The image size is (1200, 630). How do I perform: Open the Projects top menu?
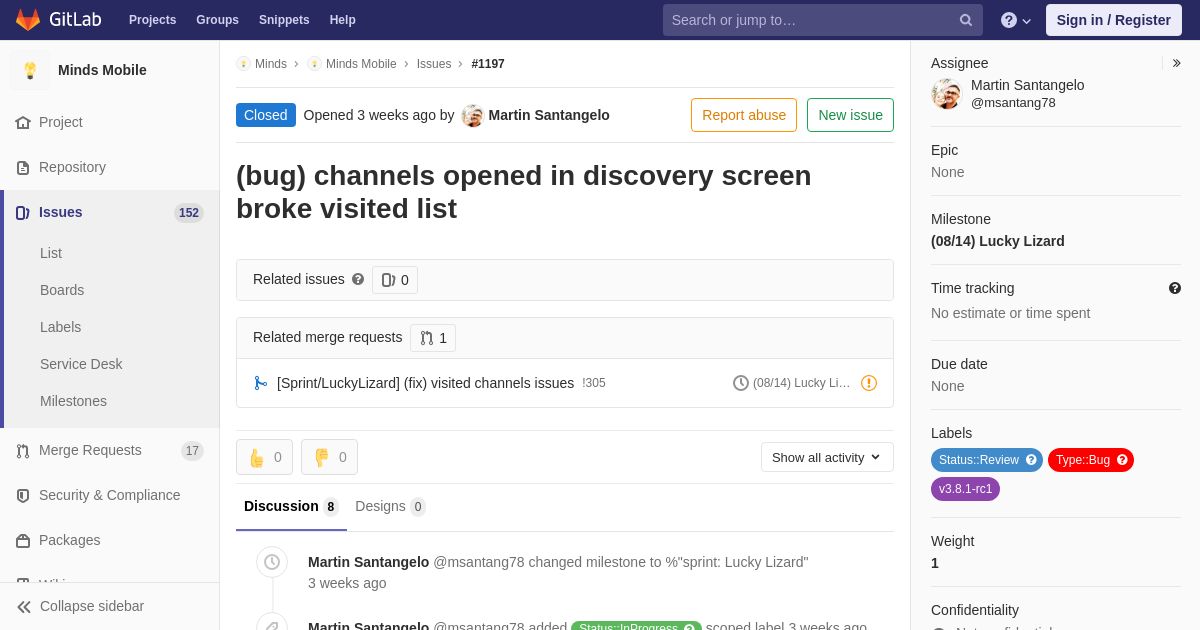pos(152,20)
